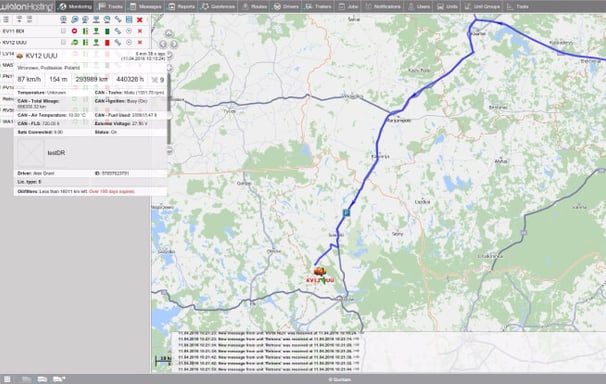Click the magnifier unit search header icon
Screen dimensions: 606x384
click(x=75, y=20)
